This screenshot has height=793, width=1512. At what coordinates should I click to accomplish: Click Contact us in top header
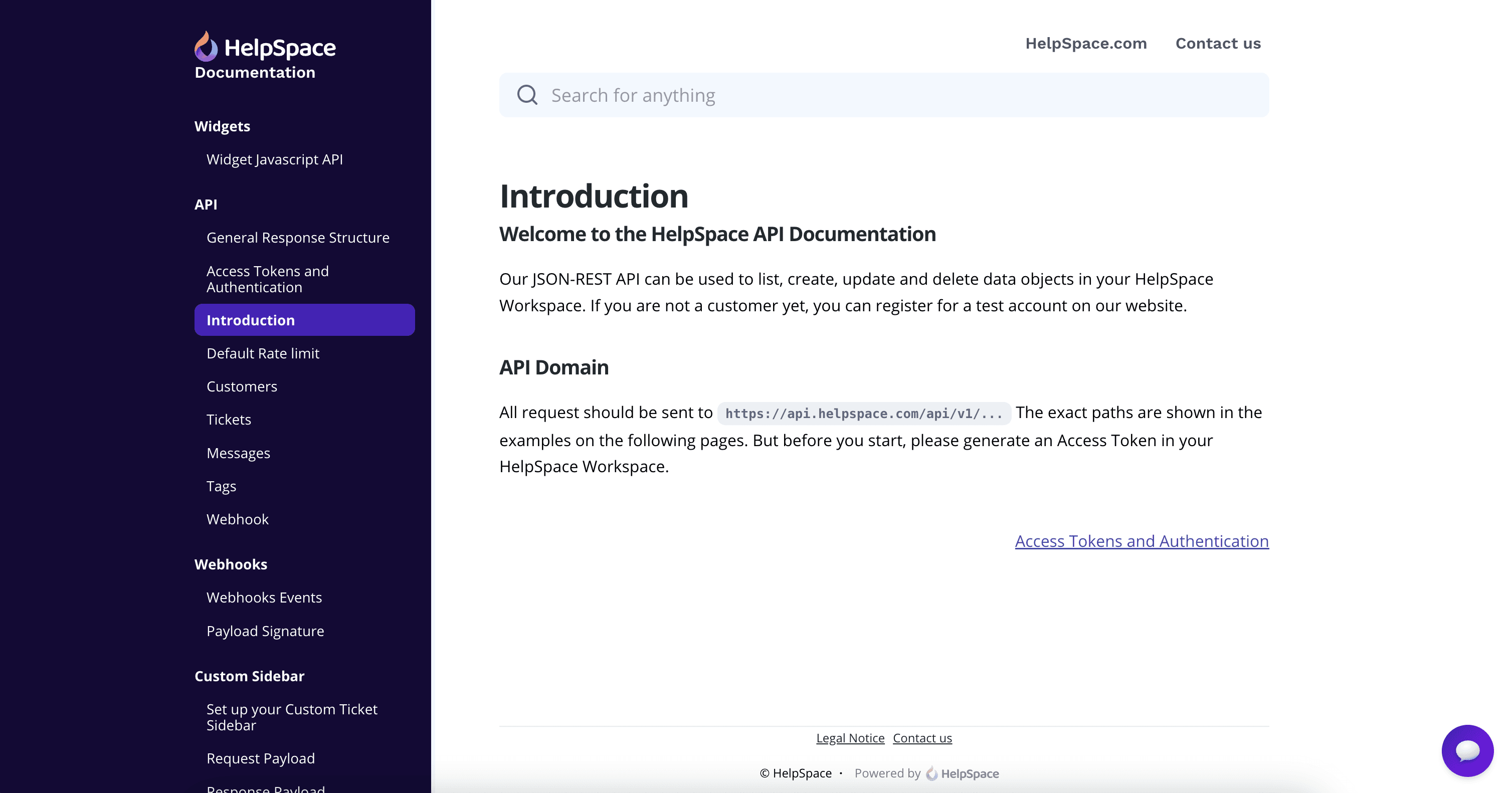pyautogui.click(x=1217, y=44)
